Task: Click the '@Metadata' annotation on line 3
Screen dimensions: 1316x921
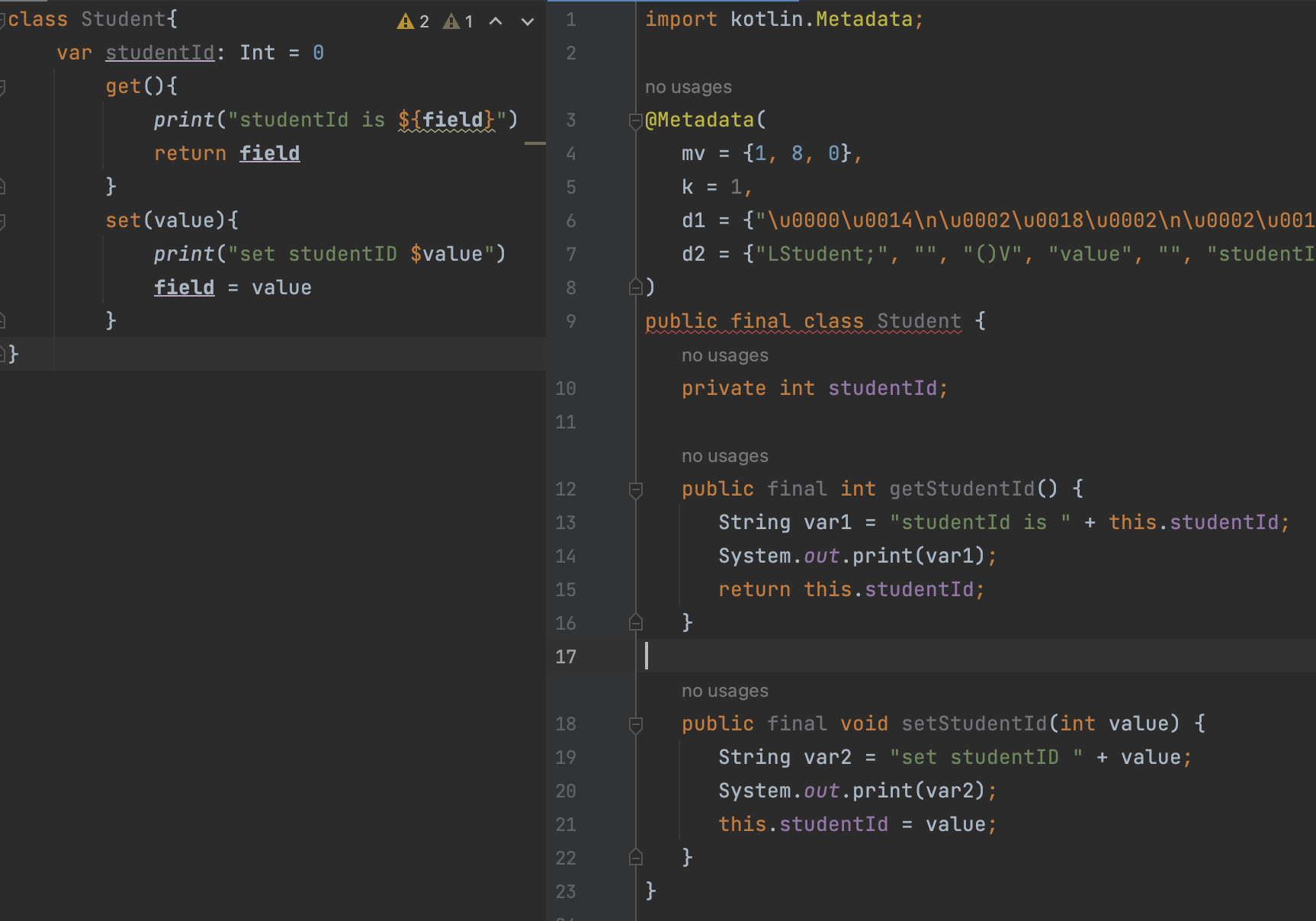Action: coord(700,120)
